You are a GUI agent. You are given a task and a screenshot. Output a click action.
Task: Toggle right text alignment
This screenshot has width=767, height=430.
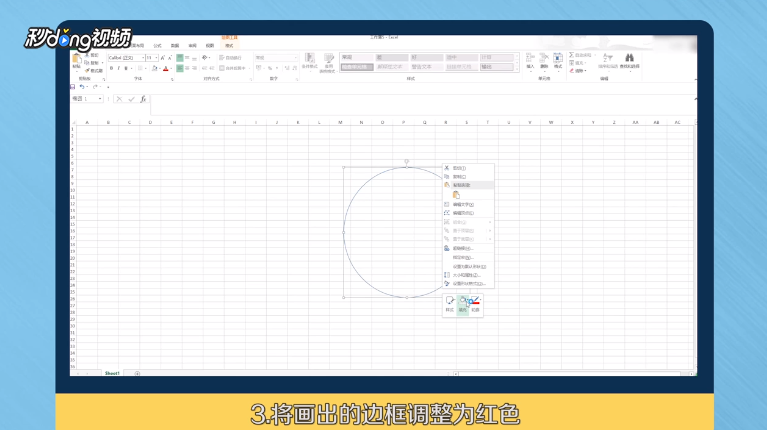click(194, 68)
